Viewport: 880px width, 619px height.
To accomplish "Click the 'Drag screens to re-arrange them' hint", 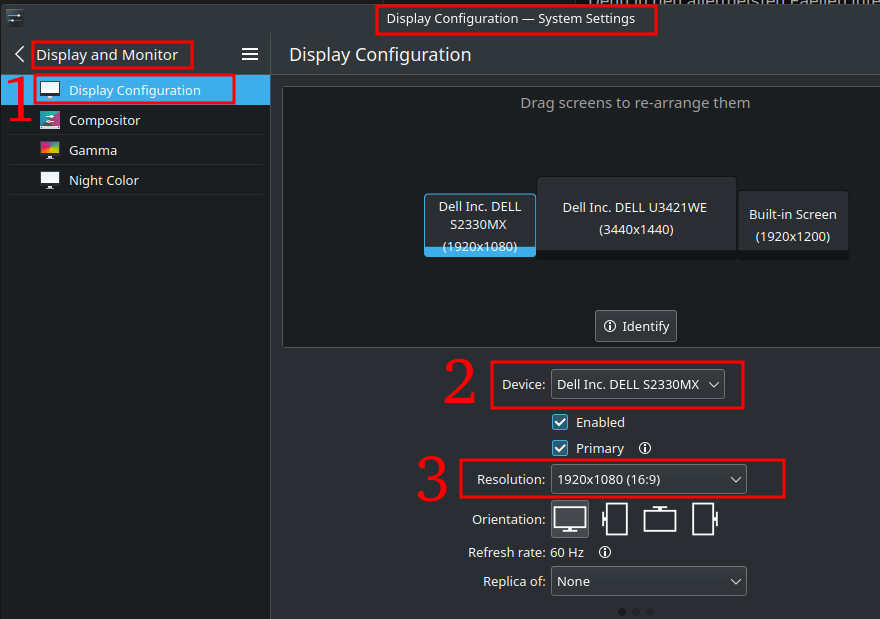I will click(x=635, y=103).
